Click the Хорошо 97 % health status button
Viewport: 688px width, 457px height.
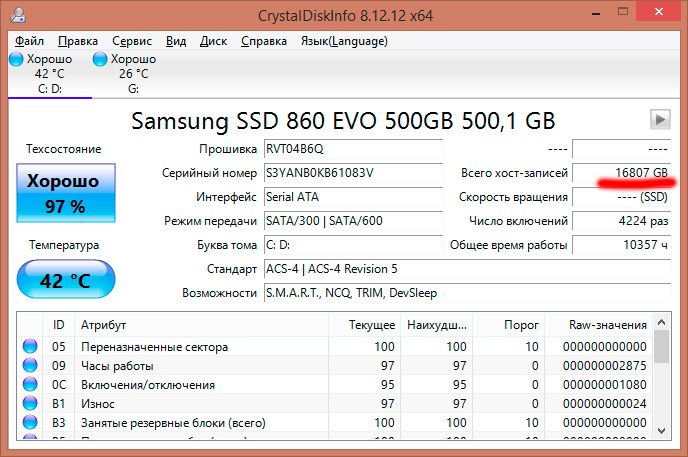coord(66,193)
